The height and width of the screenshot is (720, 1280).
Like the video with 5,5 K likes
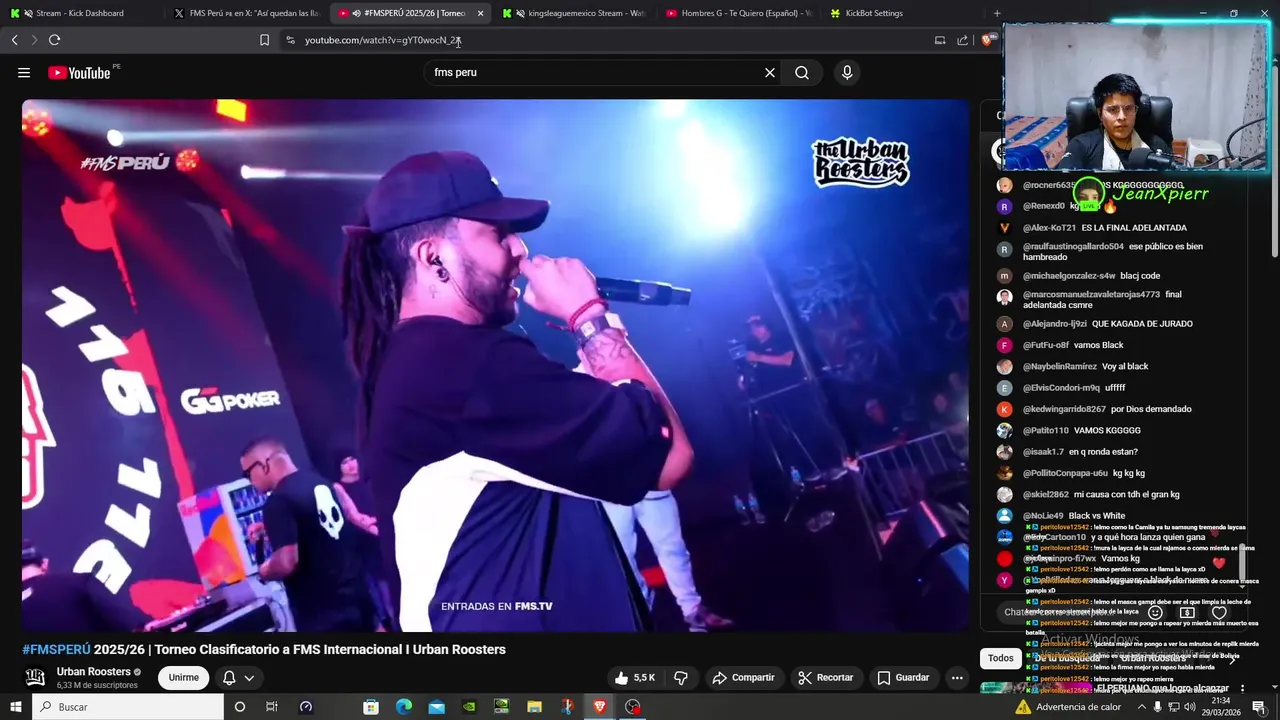(x=635, y=677)
